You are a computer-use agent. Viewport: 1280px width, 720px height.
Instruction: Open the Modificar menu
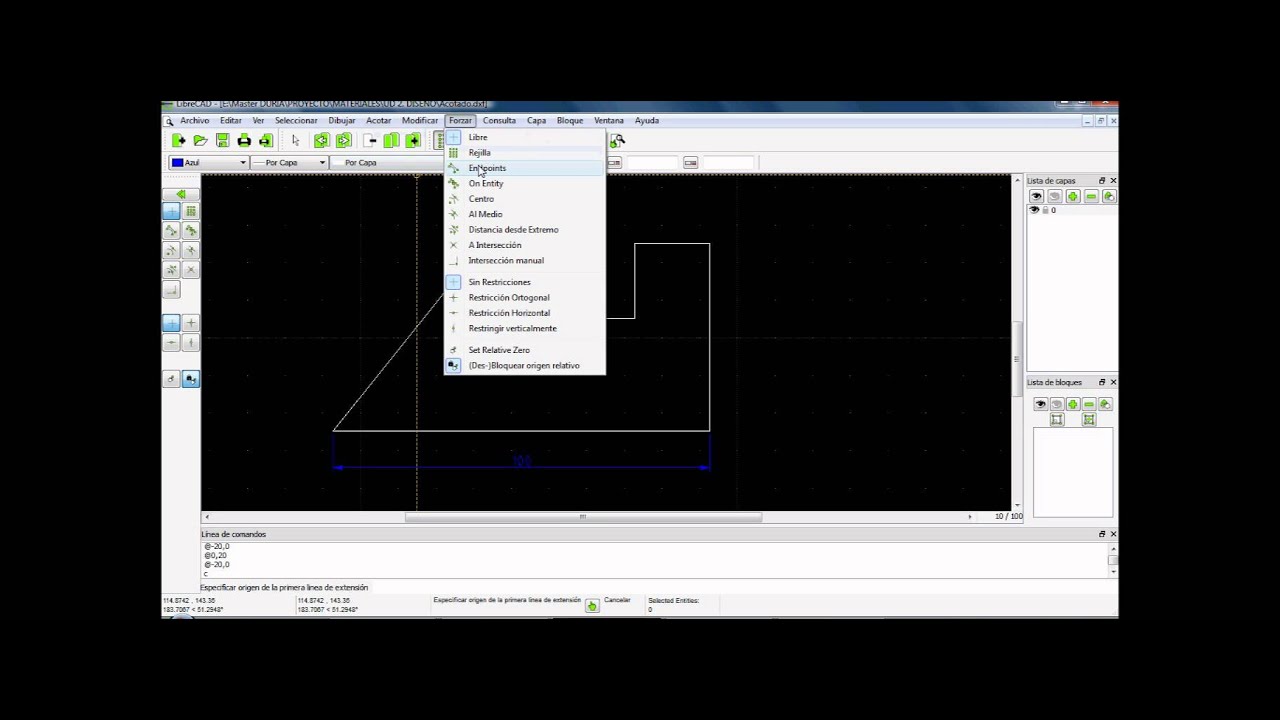tap(420, 121)
